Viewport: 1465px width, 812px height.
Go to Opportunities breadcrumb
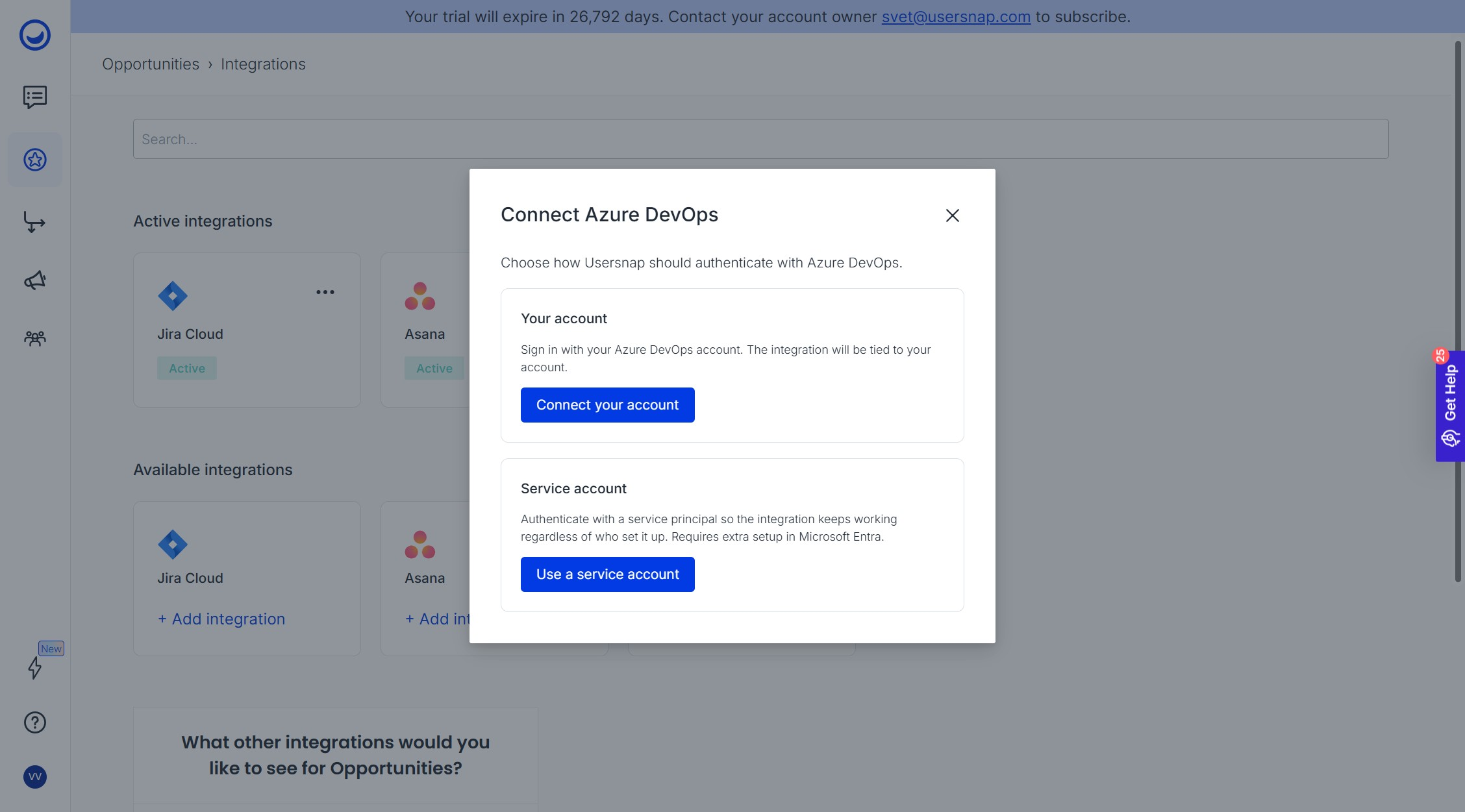click(x=151, y=64)
